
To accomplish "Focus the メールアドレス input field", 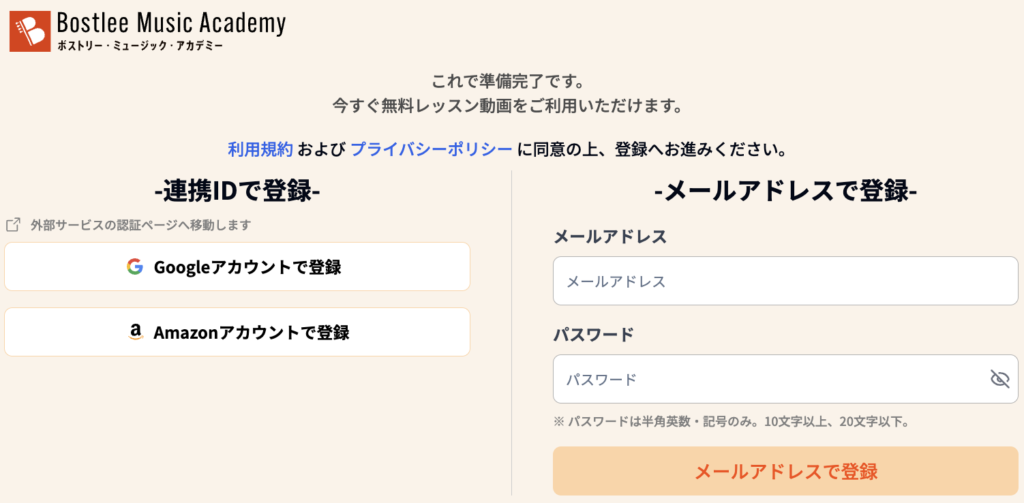I will tap(785, 281).
